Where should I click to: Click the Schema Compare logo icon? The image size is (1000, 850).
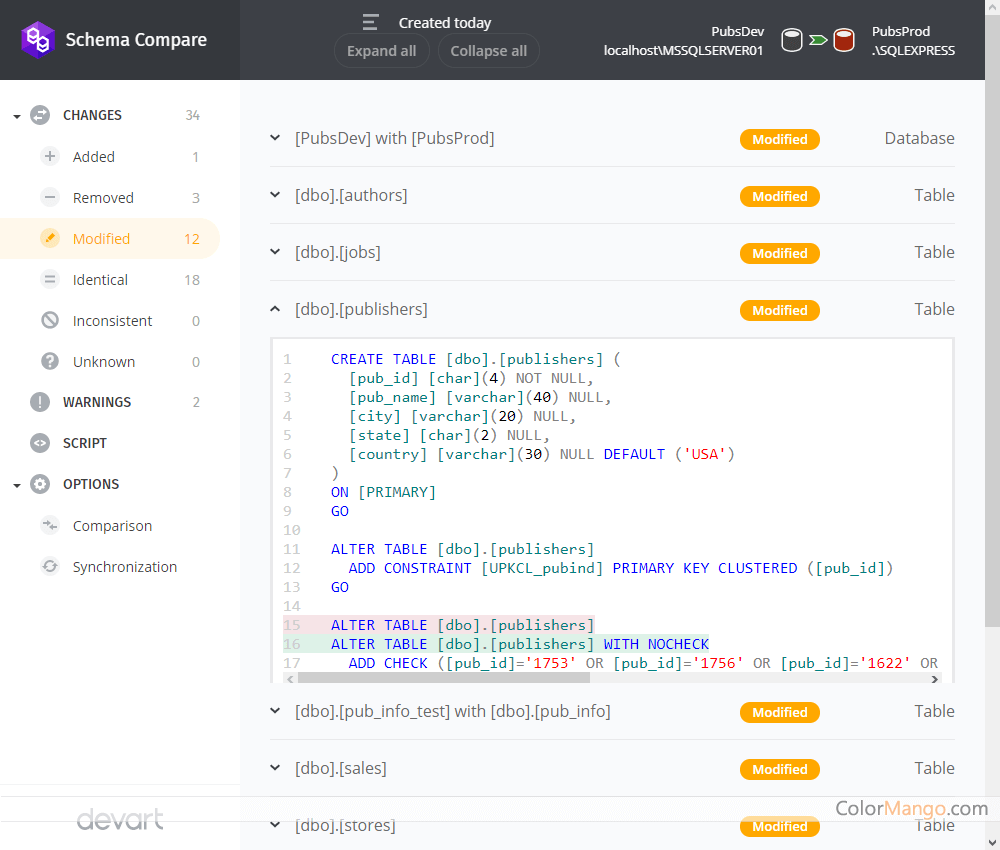pos(37,40)
